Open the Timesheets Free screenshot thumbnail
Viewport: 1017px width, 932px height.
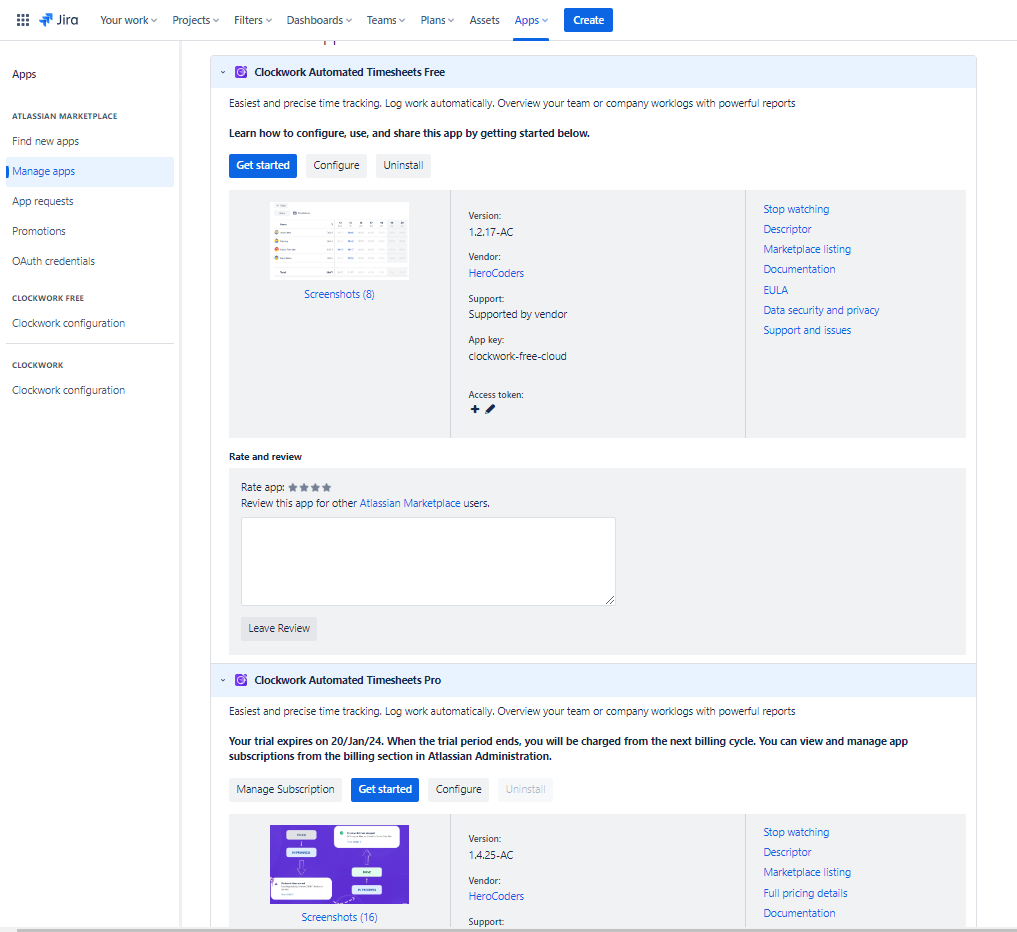click(339, 241)
